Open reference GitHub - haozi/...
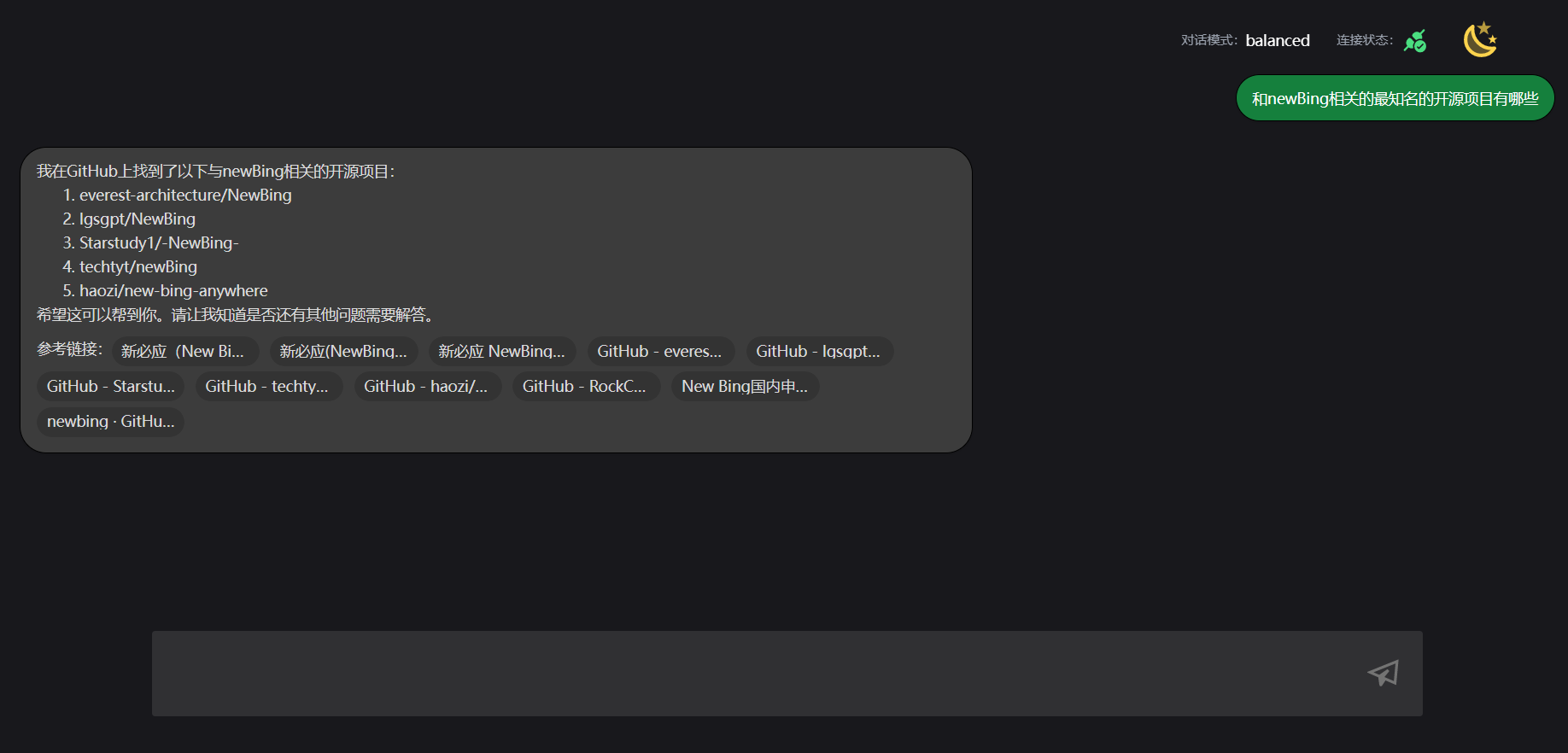This screenshot has height=753, width=1568. (427, 386)
